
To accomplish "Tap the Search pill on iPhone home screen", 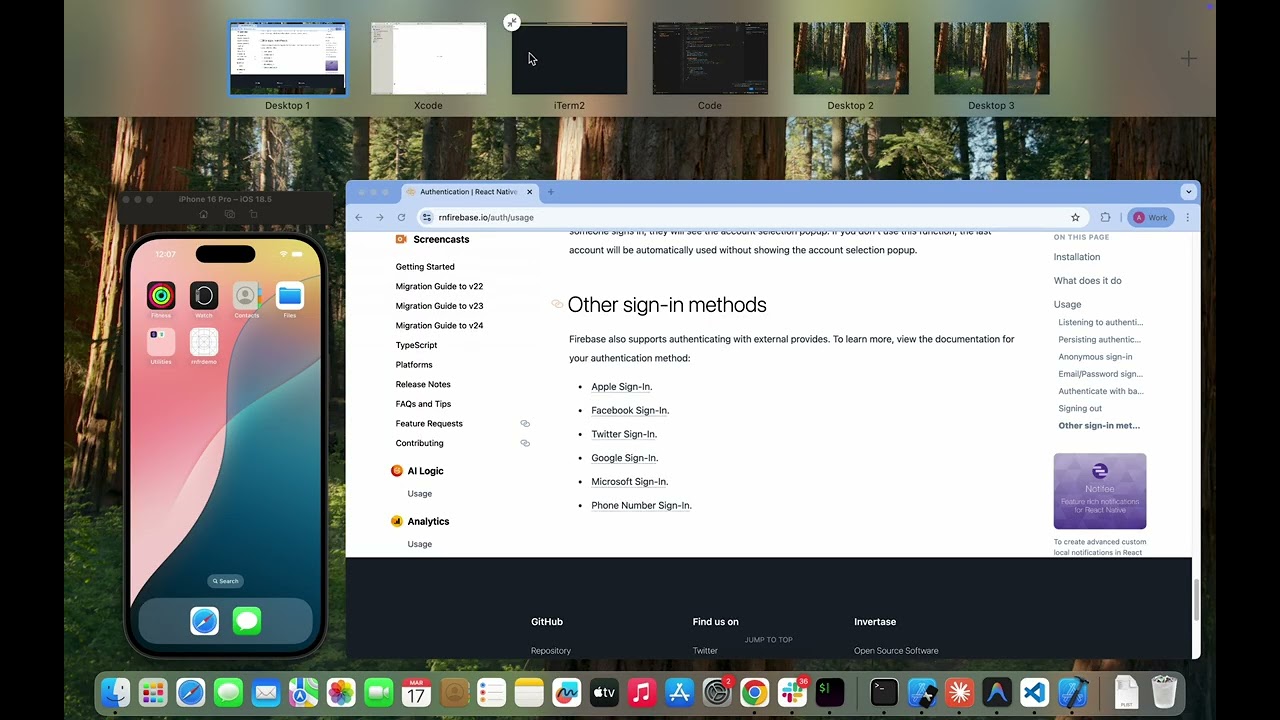I will (x=225, y=581).
